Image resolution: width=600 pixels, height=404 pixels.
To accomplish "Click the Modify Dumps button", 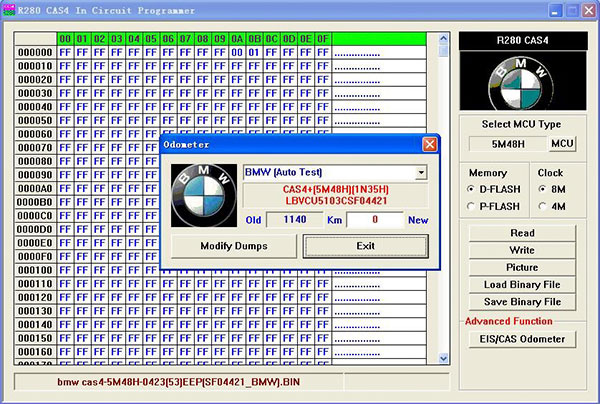I will pyautogui.click(x=234, y=246).
